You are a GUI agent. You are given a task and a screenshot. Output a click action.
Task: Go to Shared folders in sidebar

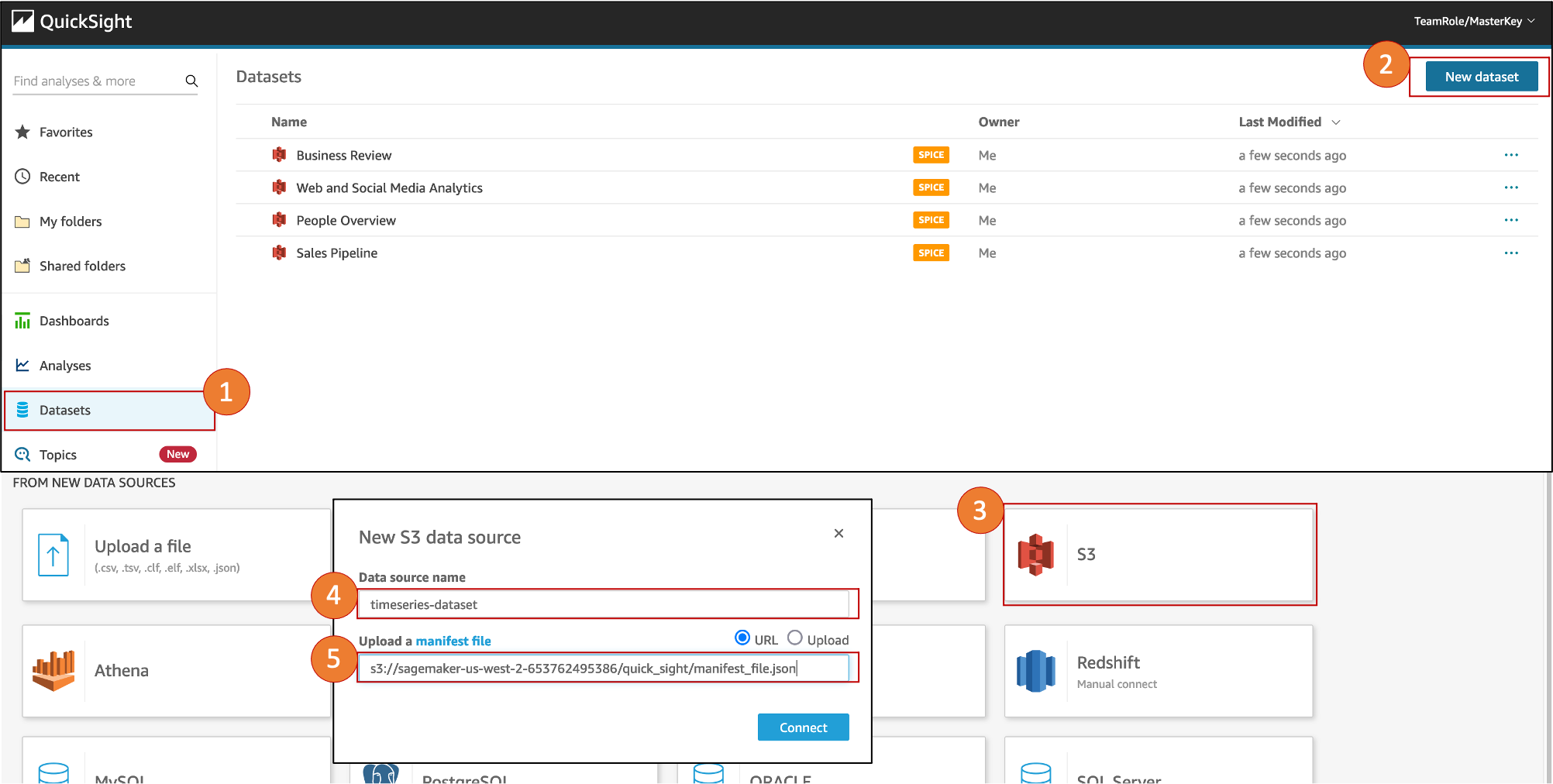tap(82, 266)
